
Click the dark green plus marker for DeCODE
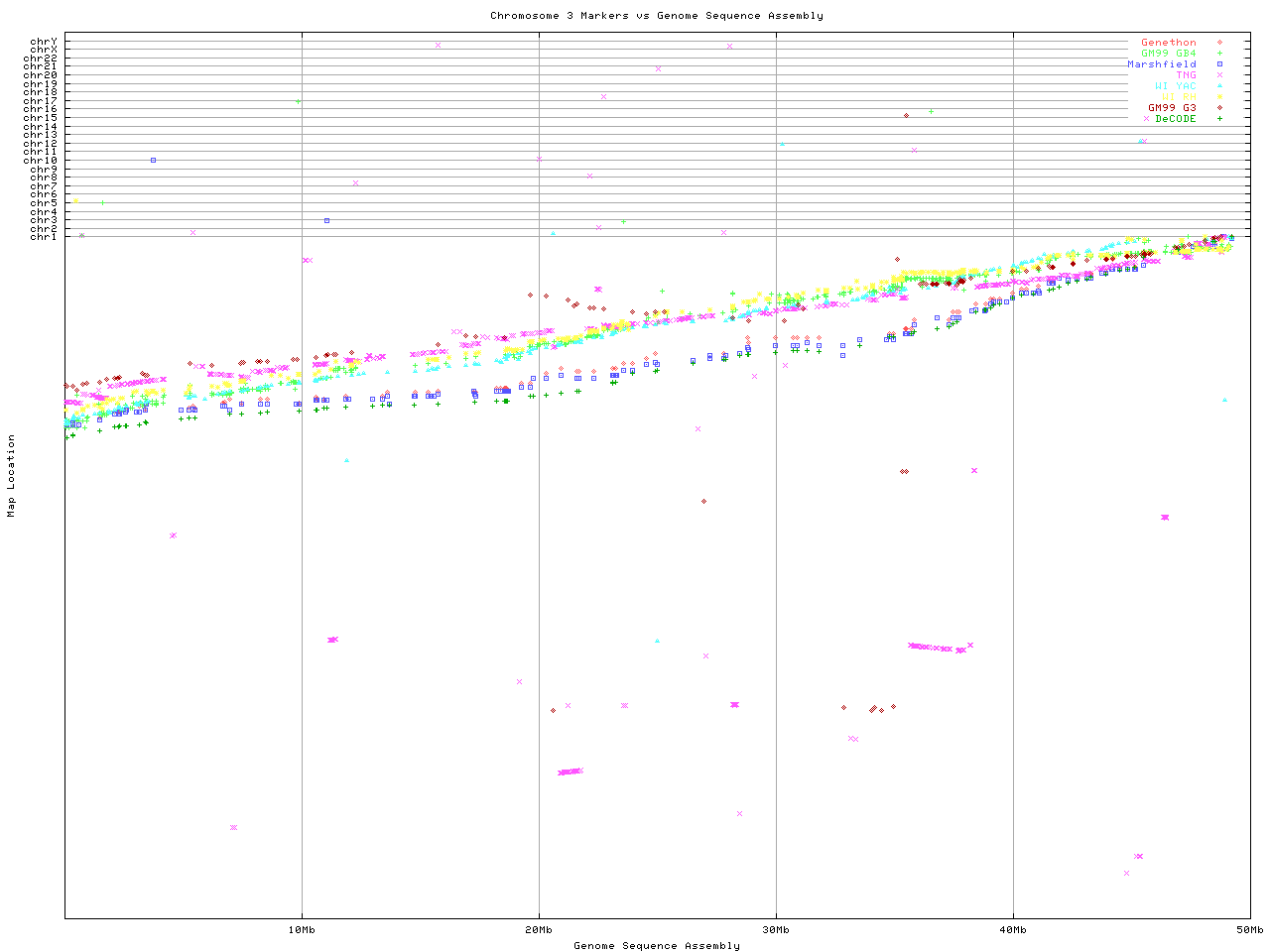pos(1219,119)
